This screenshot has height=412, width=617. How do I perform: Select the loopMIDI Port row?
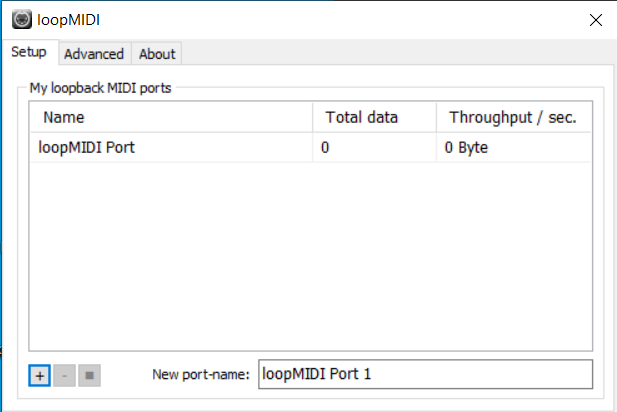[311, 148]
